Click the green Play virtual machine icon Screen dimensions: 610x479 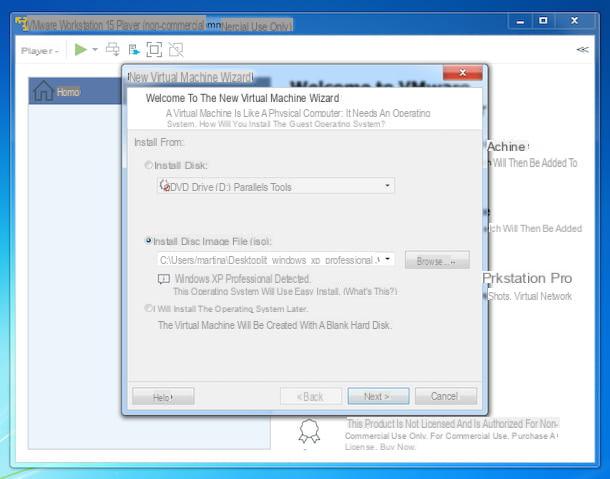coord(81,49)
